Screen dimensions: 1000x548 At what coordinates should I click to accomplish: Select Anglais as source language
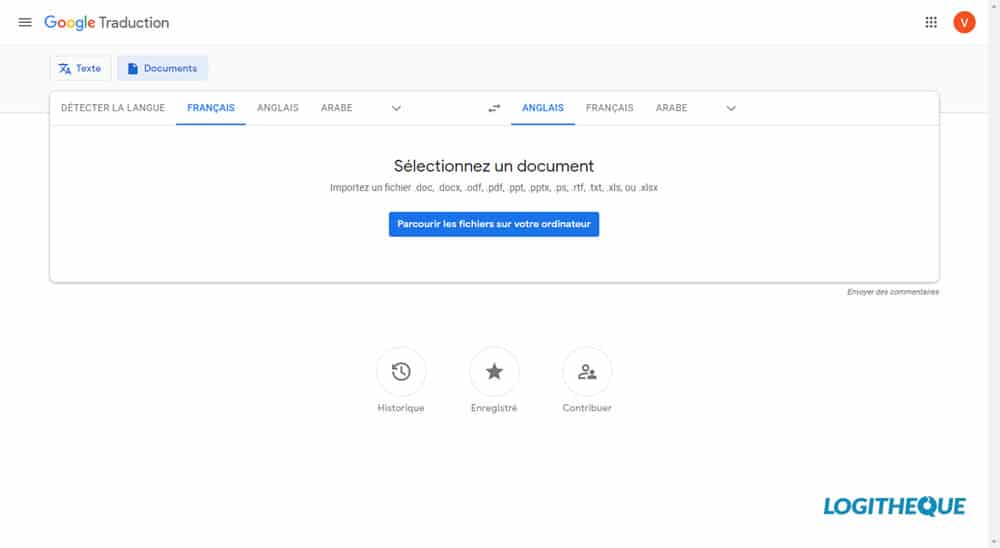point(277,108)
